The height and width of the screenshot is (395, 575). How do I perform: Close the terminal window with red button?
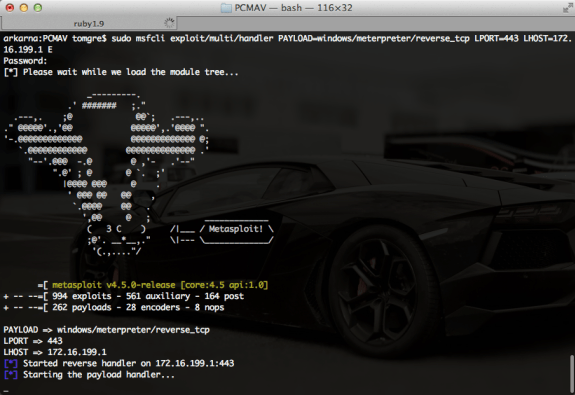[10, 8]
